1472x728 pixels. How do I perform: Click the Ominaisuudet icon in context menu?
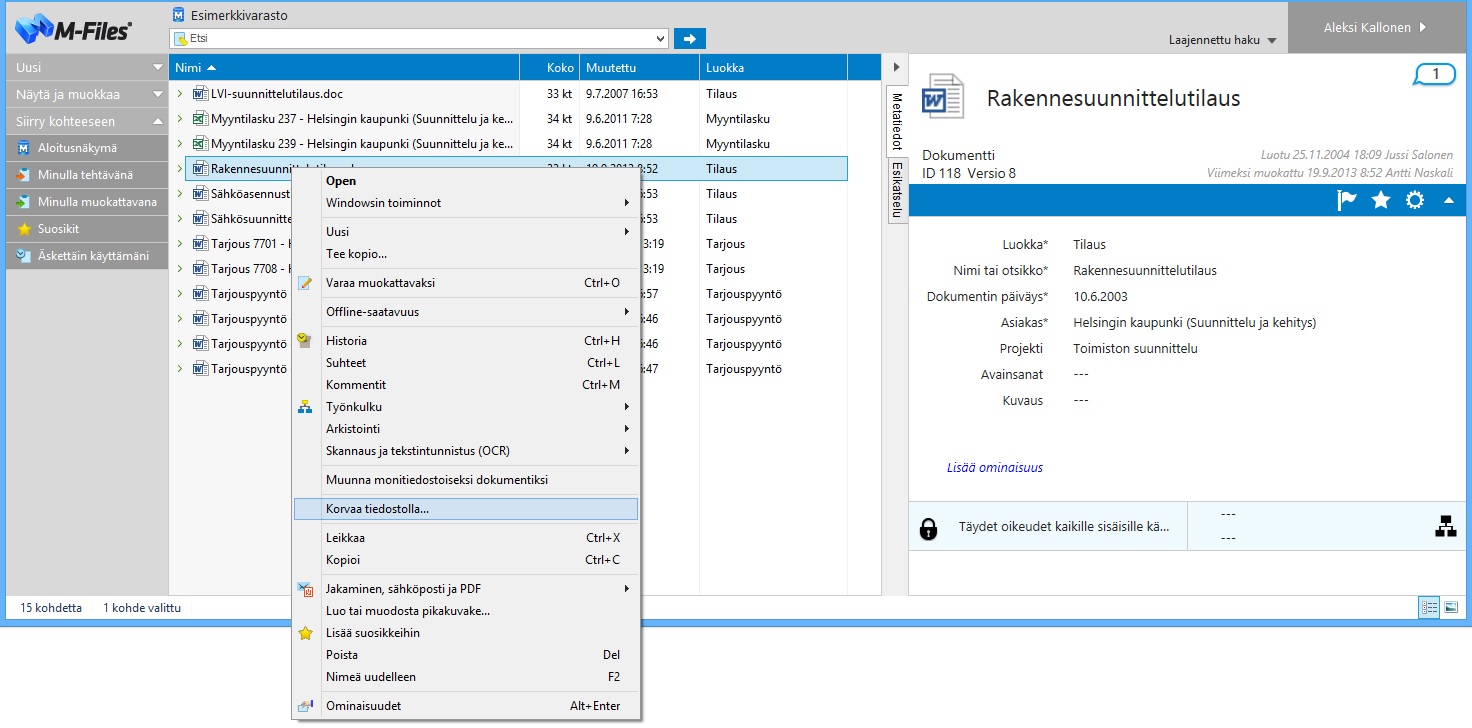pyautogui.click(x=306, y=706)
